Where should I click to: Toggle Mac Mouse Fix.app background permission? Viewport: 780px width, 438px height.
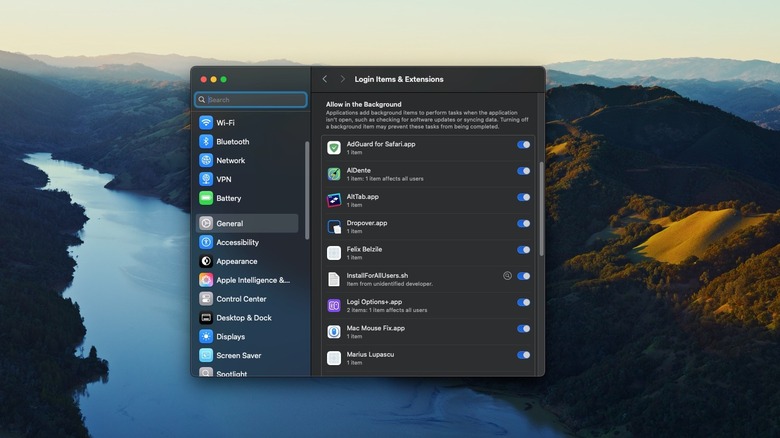523,329
